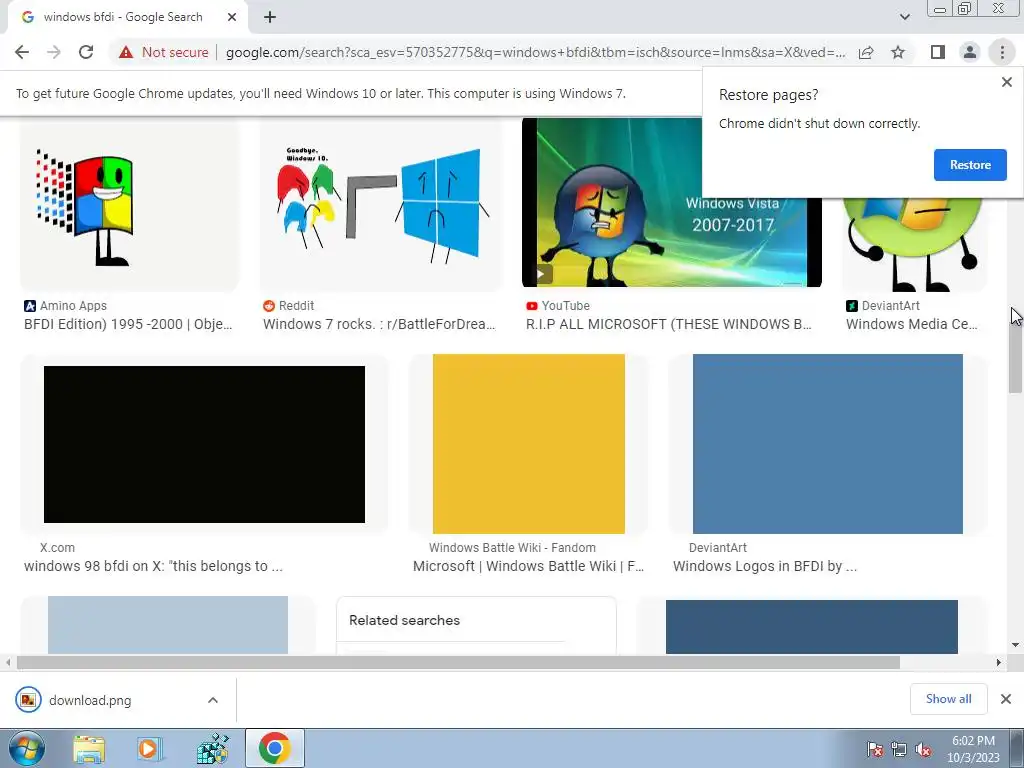Click Show all downloads
The height and width of the screenshot is (768, 1024).
[x=948, y=699]
